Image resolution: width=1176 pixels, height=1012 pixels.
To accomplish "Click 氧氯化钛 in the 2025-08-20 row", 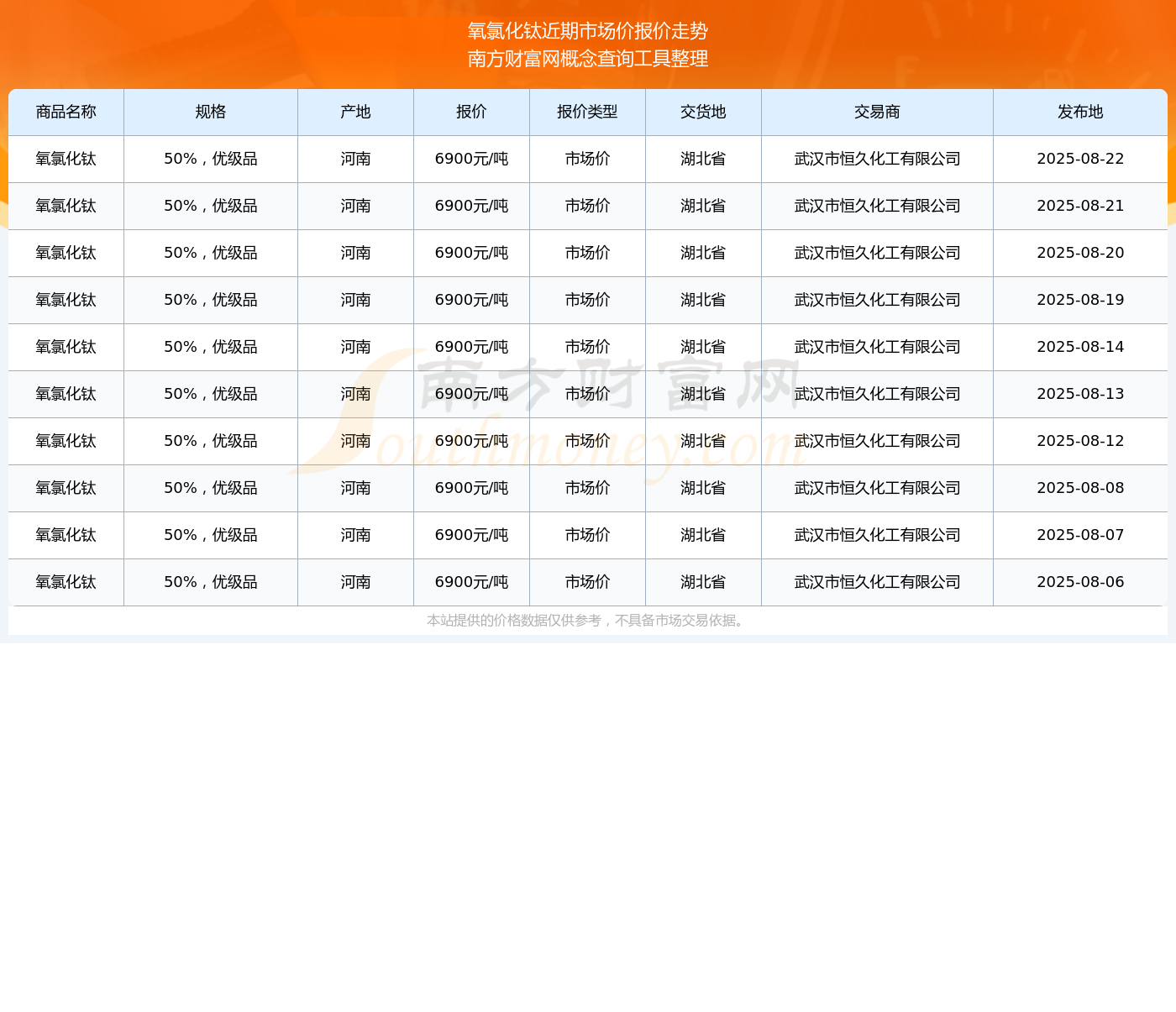I will pos(66,253).
